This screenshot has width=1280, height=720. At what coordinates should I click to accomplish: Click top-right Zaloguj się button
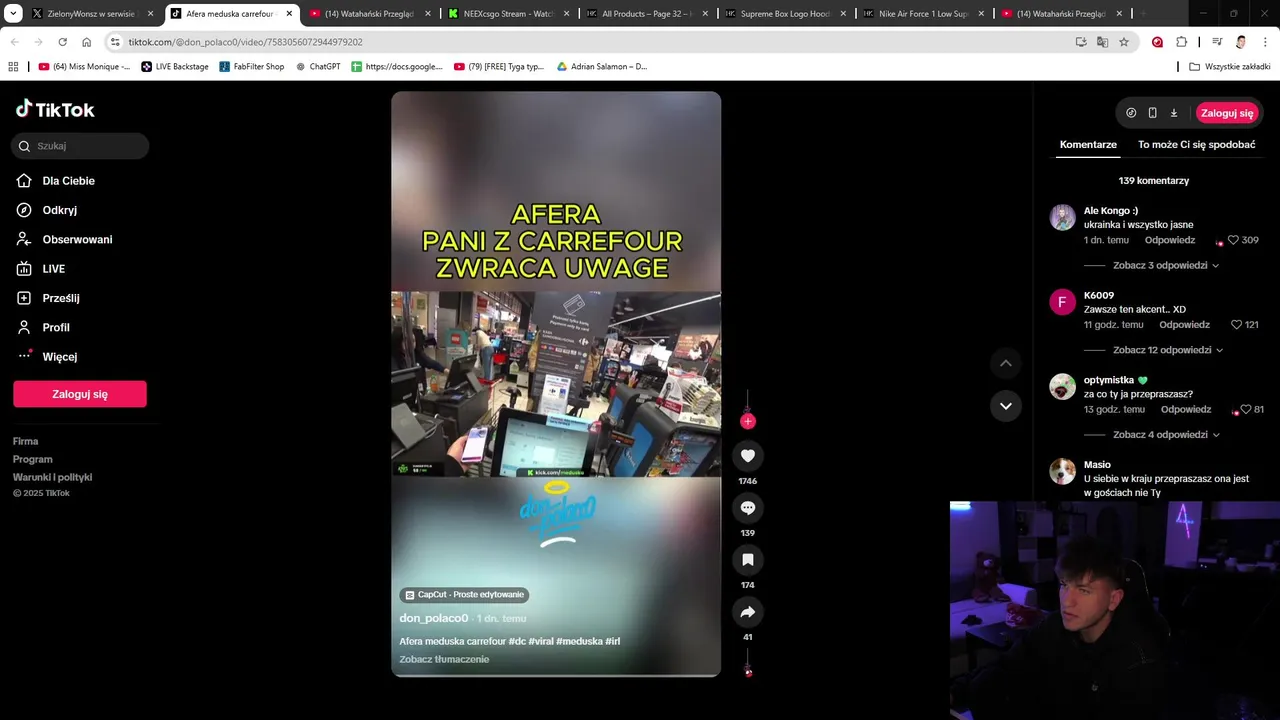(x=1227, y=113)
